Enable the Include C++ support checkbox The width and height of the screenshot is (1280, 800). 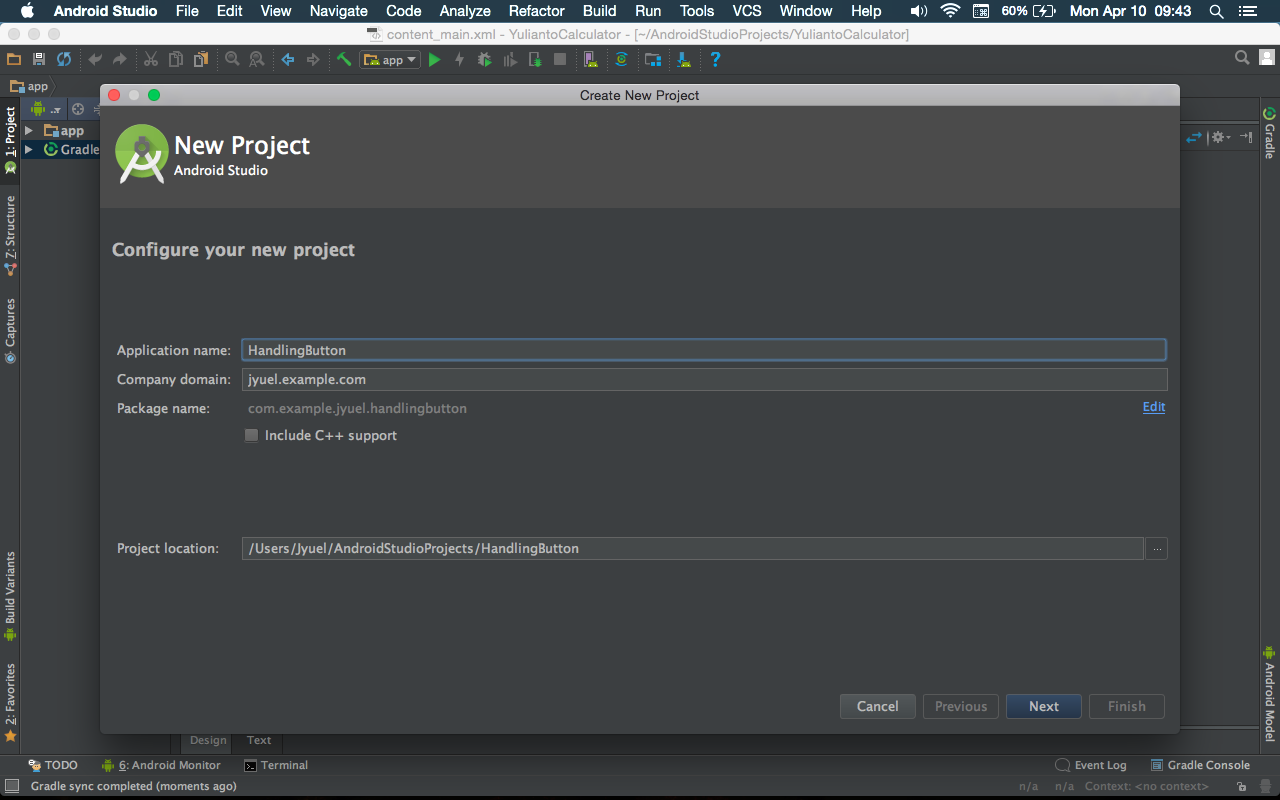coord(251,435)
